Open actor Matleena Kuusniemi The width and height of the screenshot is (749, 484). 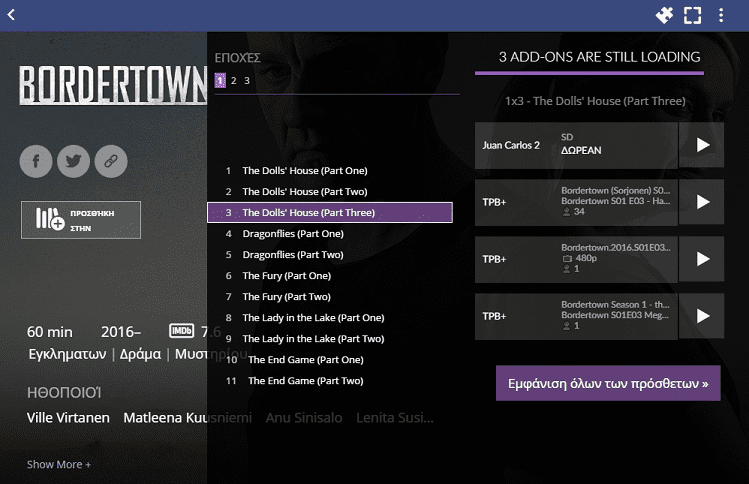click(187, 418)
